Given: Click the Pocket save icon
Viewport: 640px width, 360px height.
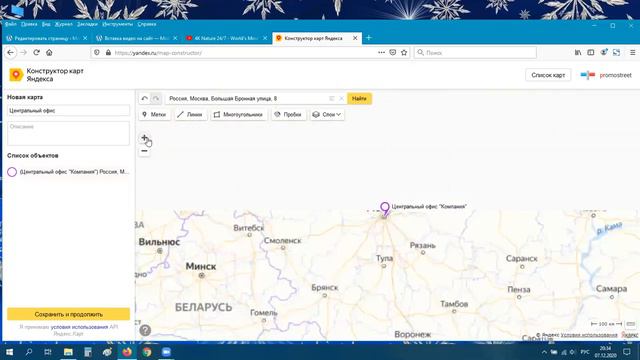Looking at the screenshot, I should (393, 53).
